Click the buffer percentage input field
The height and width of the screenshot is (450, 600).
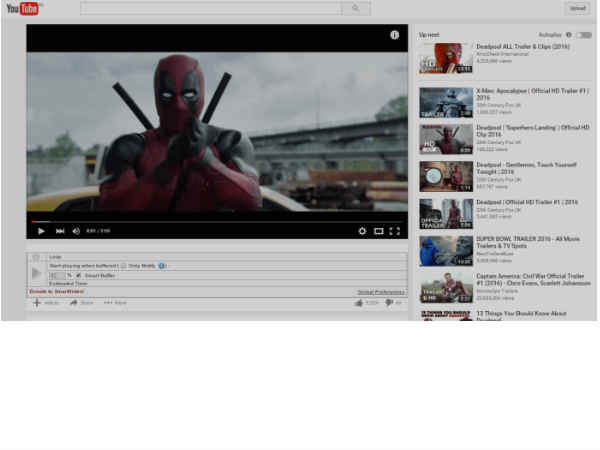[x=57, y=275]
